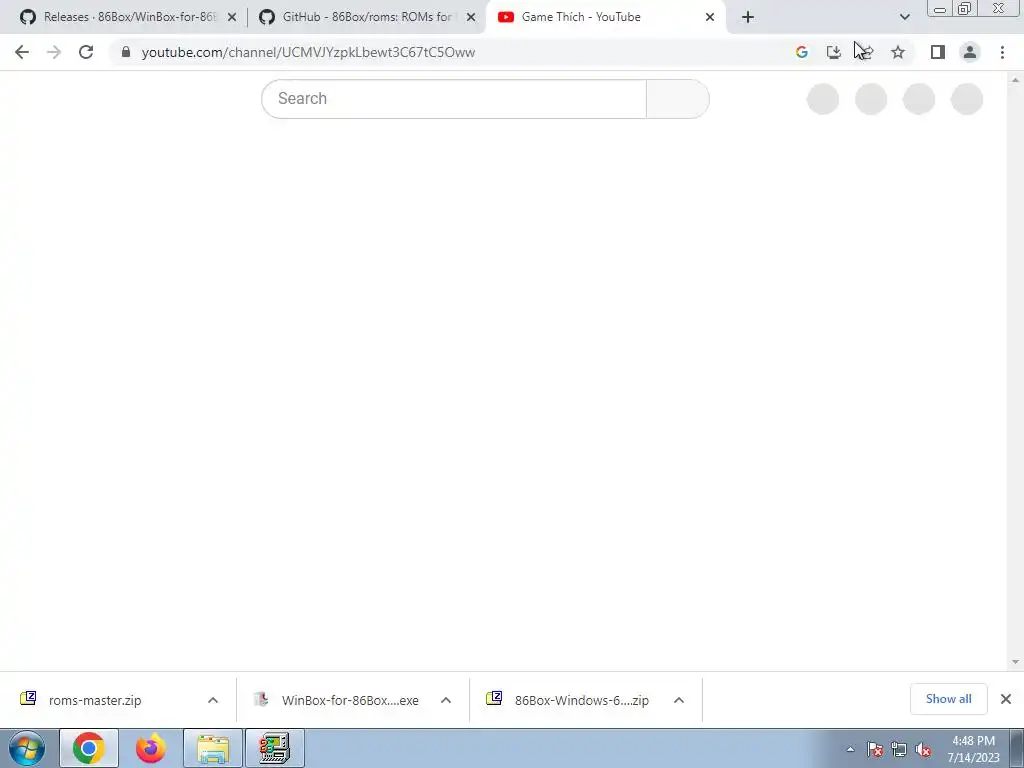Switch to GitHub 86Box/roms tab
The height and width of the screenshot is (768, 1024).
tap(367, 17)
